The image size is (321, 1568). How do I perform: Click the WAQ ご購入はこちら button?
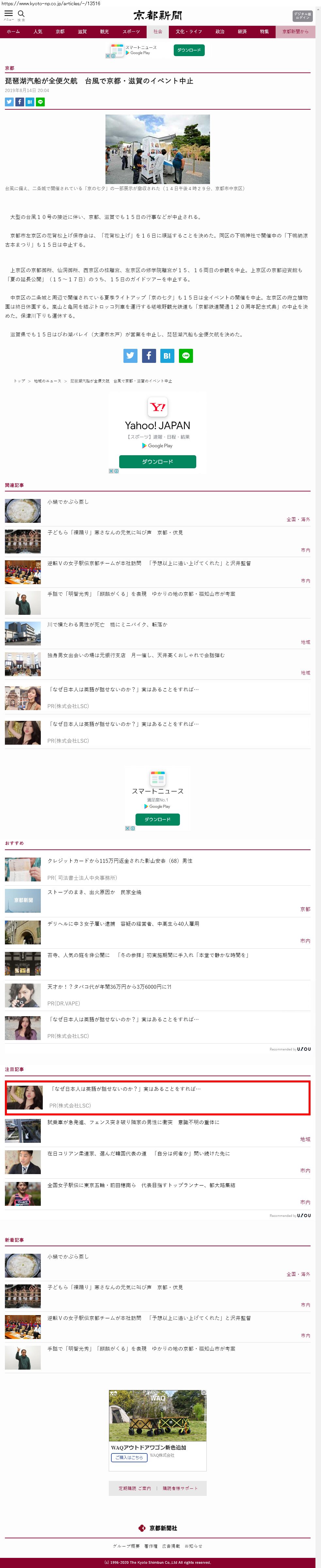pyautogui.click(x=129, y=1457)
